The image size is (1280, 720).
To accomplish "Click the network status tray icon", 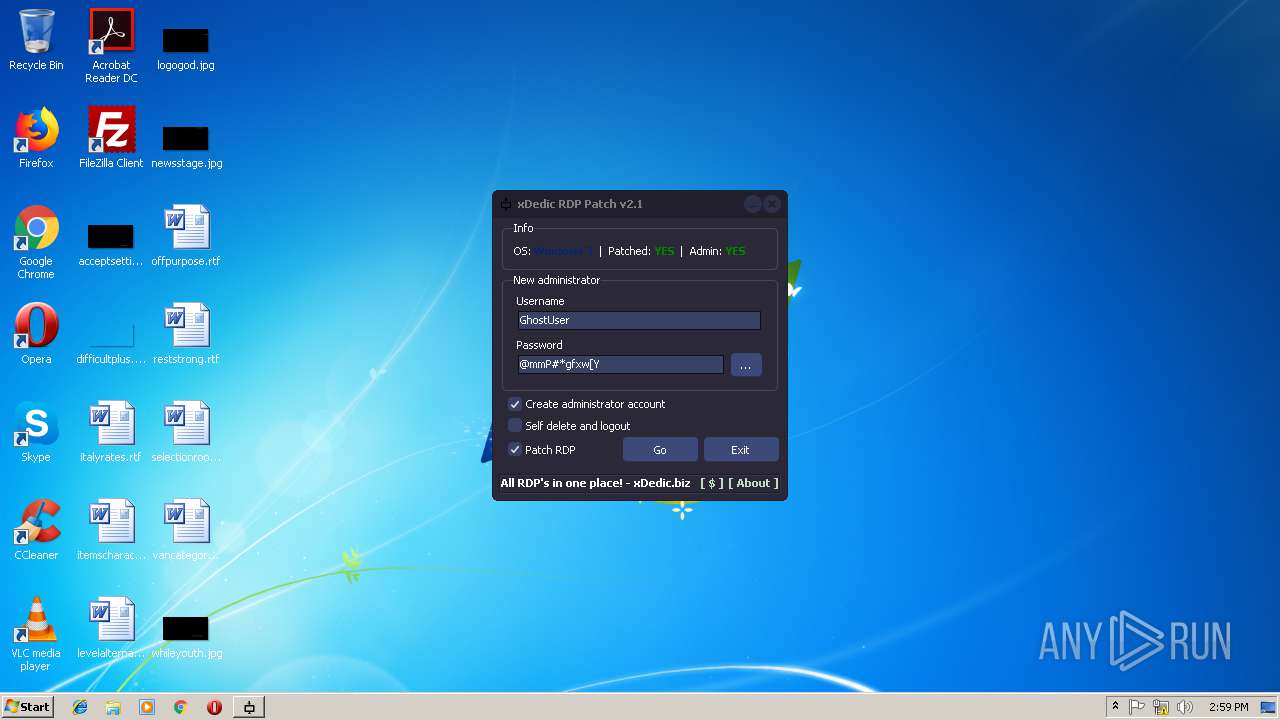I will coord(1161,707).
